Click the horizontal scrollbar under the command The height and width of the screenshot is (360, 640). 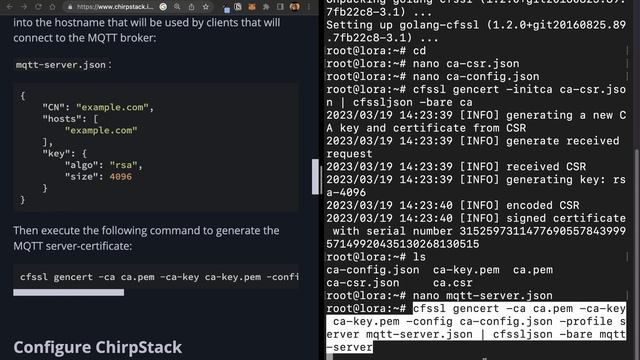(x=69, y=292)
